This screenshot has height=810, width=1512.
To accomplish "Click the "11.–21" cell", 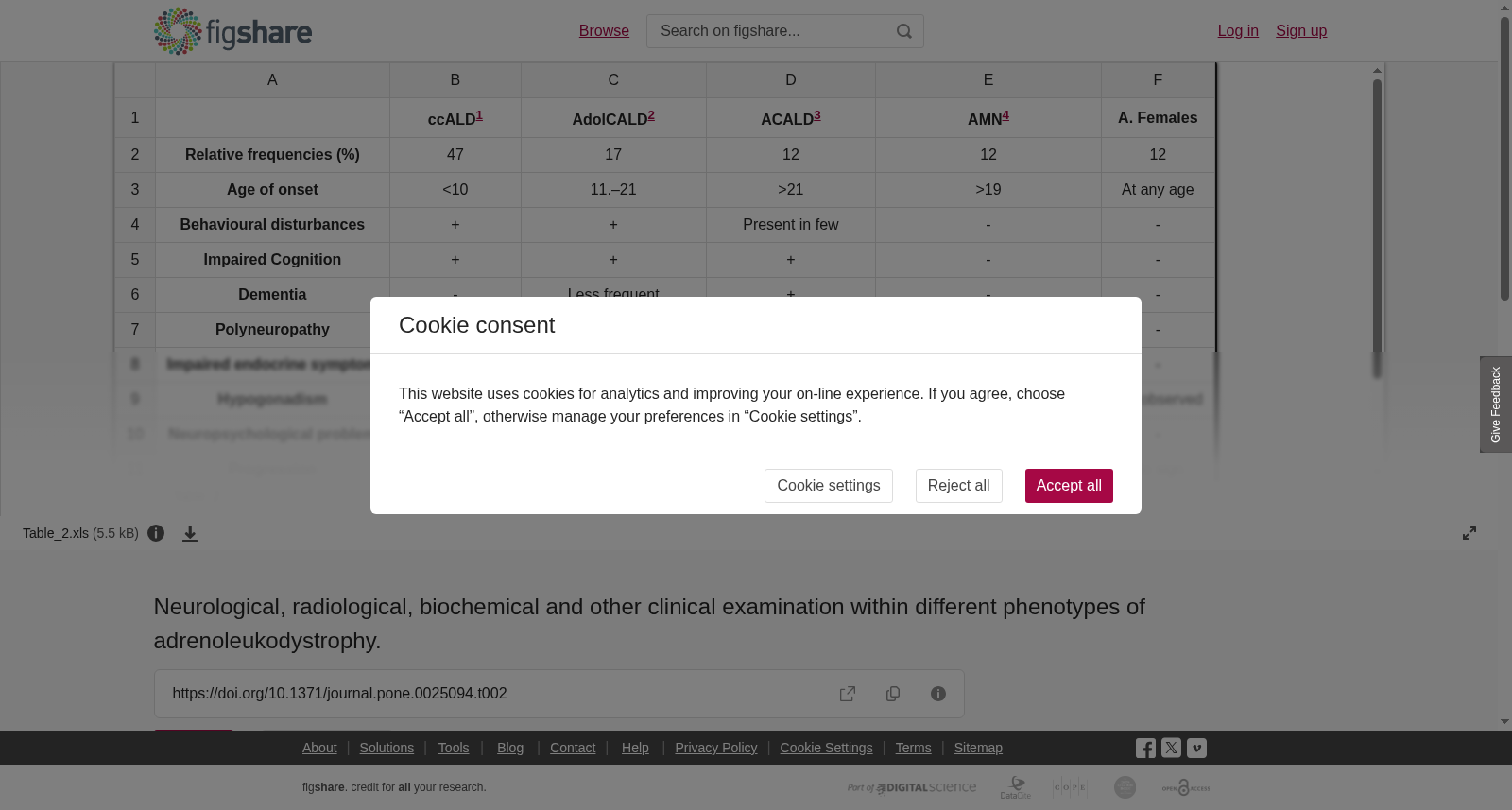I will pyautogui.click(x=613, y=189).
